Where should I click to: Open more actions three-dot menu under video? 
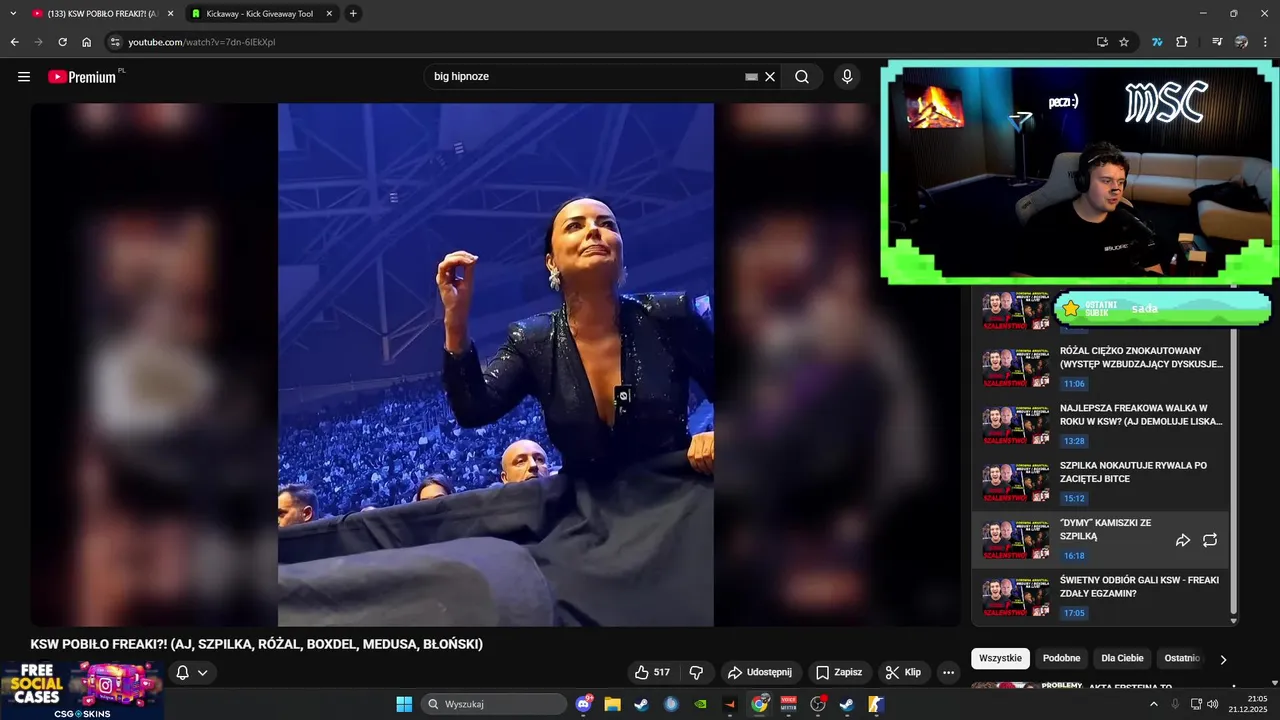point(949,672)
